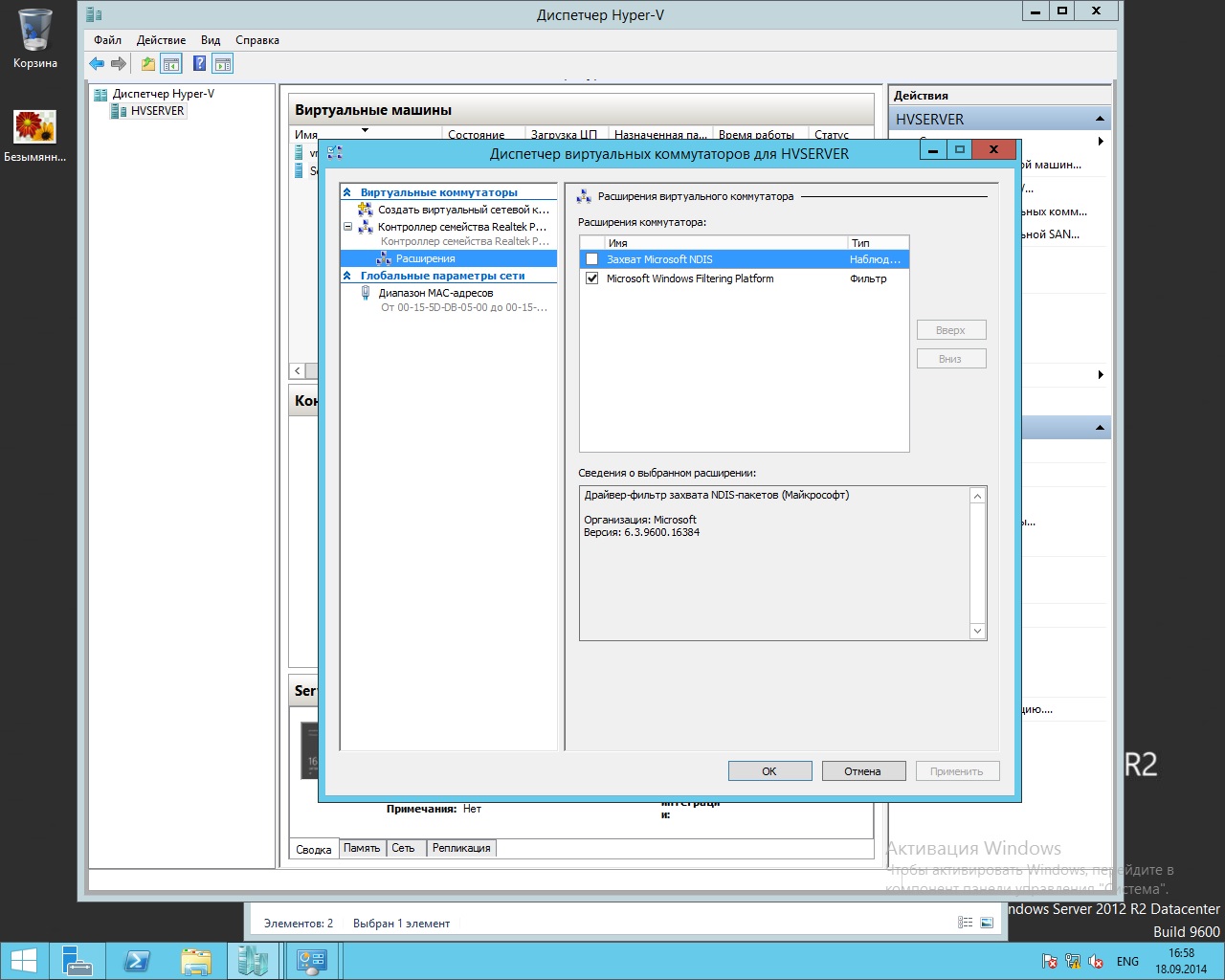The image size is (1225, 980).
Task: Collapse the HVSERVER actions section arrow
Action: coord(1100,119)
